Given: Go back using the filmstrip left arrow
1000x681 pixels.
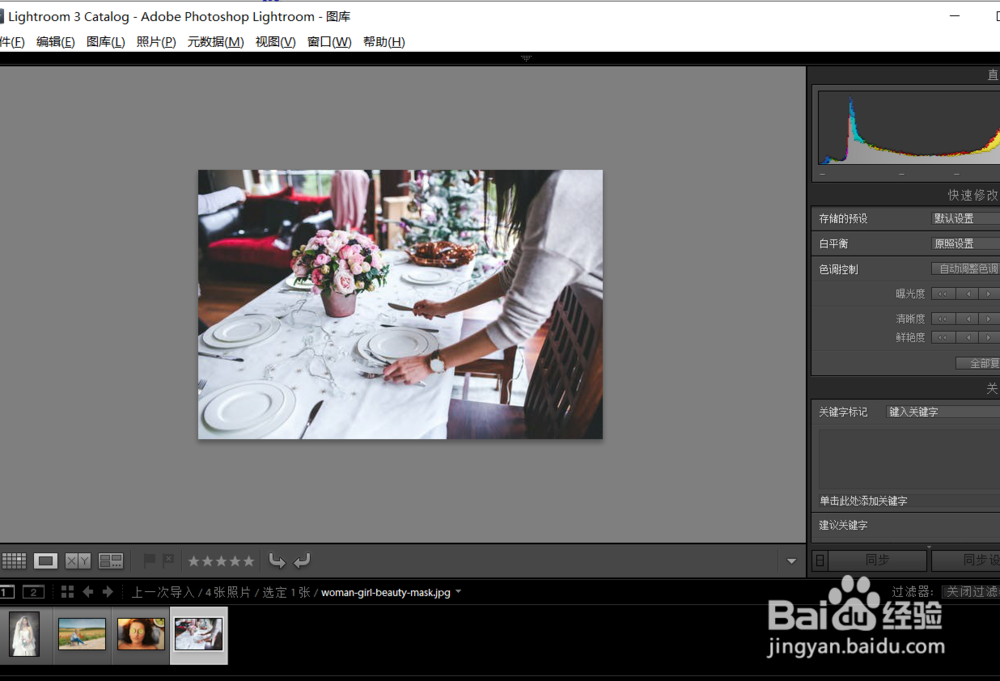Looking at the screenshot, I should pyautogui.click(x=88, y=592).
